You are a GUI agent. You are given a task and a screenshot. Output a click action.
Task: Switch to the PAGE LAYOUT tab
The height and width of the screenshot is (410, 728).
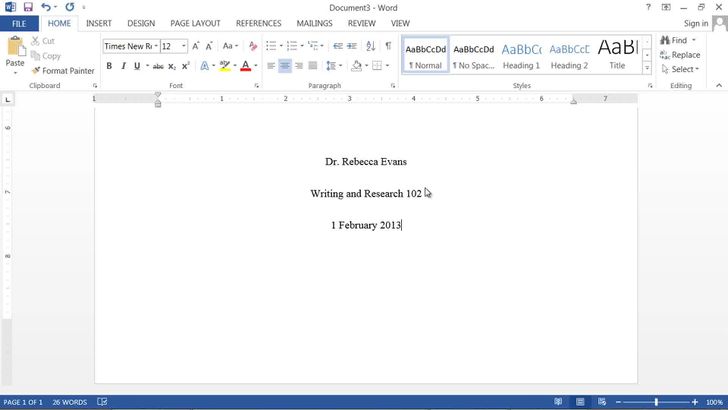coord(195,23)
